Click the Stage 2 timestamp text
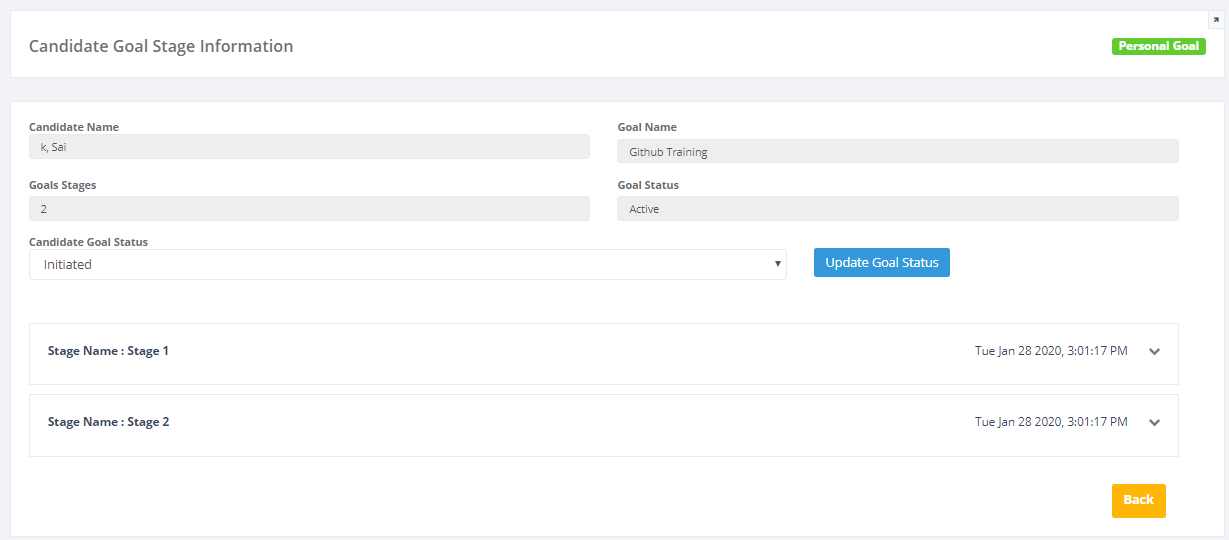Viewport: 1229px width, 540px height. pyautogui.click(x=1050, y=422)
